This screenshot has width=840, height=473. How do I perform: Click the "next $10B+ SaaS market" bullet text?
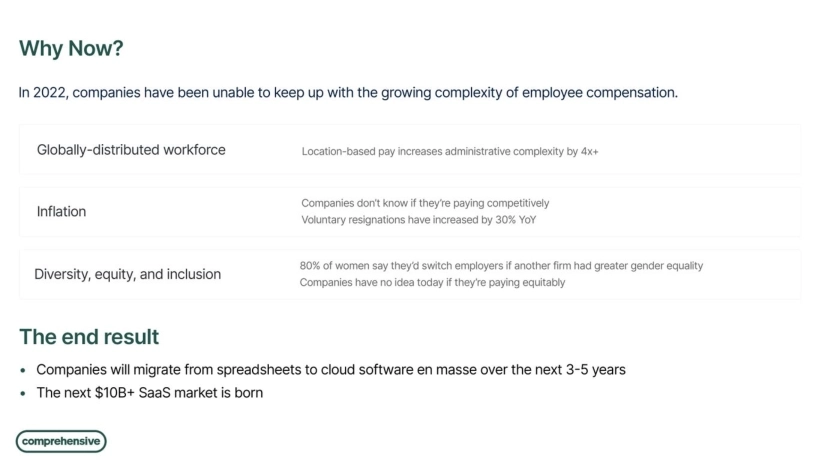tap(150, 393)
